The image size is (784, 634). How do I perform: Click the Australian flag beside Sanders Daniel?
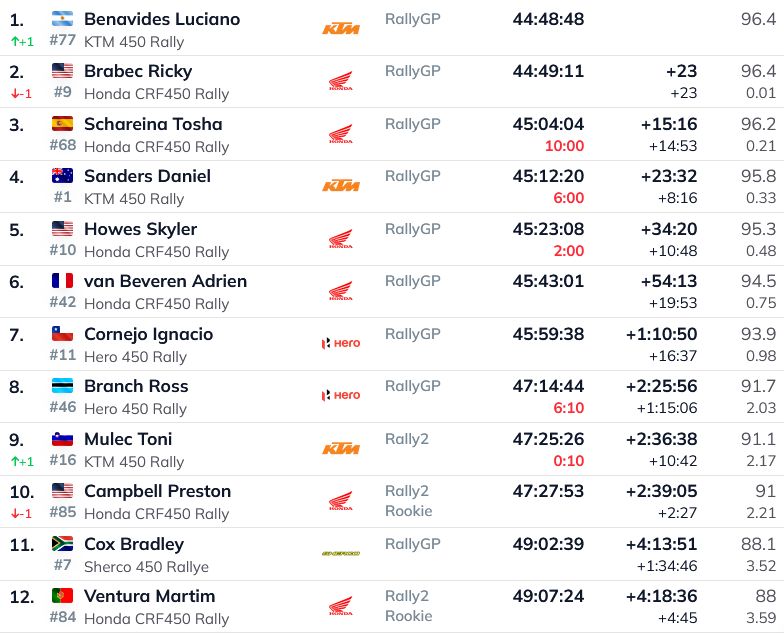(x=63, y=176)
